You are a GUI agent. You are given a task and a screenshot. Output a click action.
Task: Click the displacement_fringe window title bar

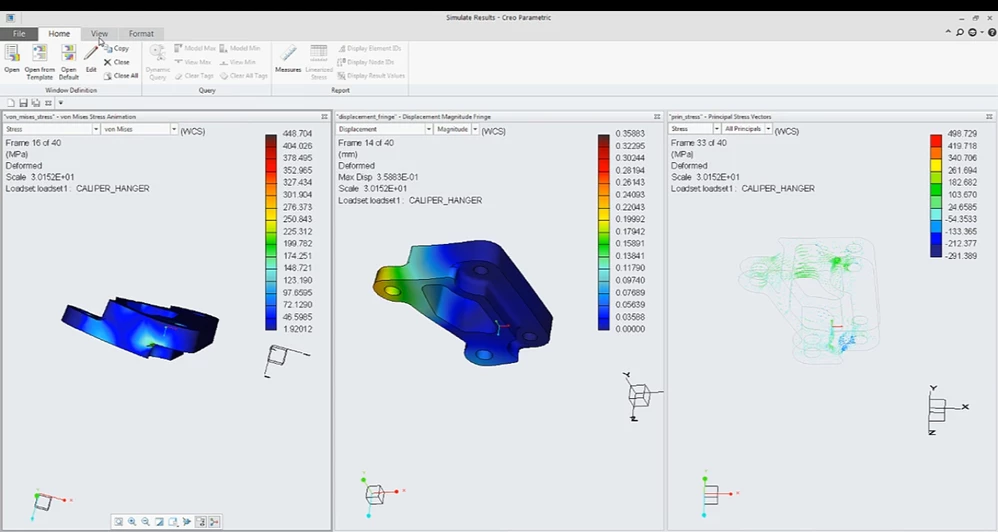point(498,117)
